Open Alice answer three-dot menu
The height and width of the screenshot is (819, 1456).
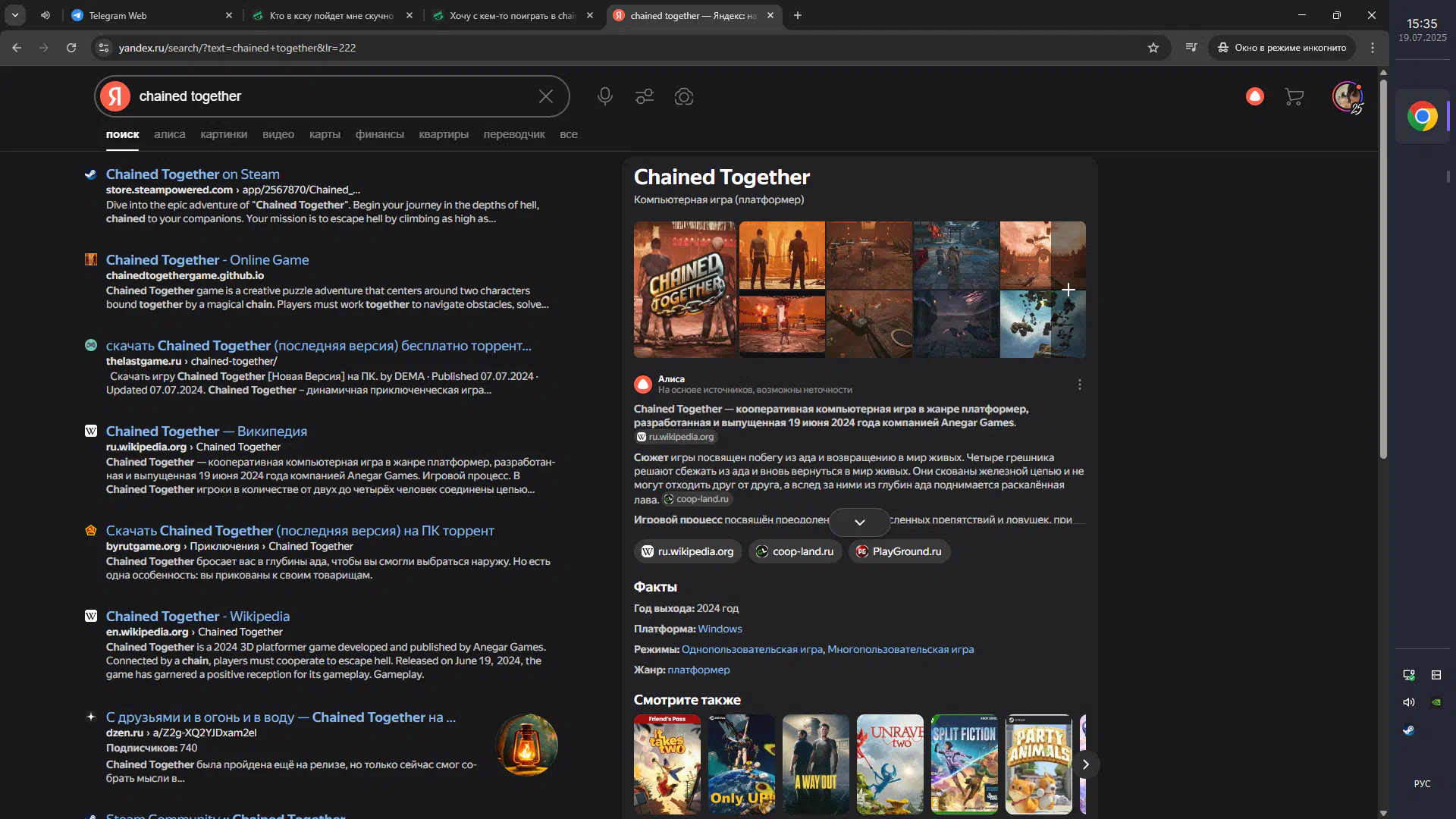1080,384
